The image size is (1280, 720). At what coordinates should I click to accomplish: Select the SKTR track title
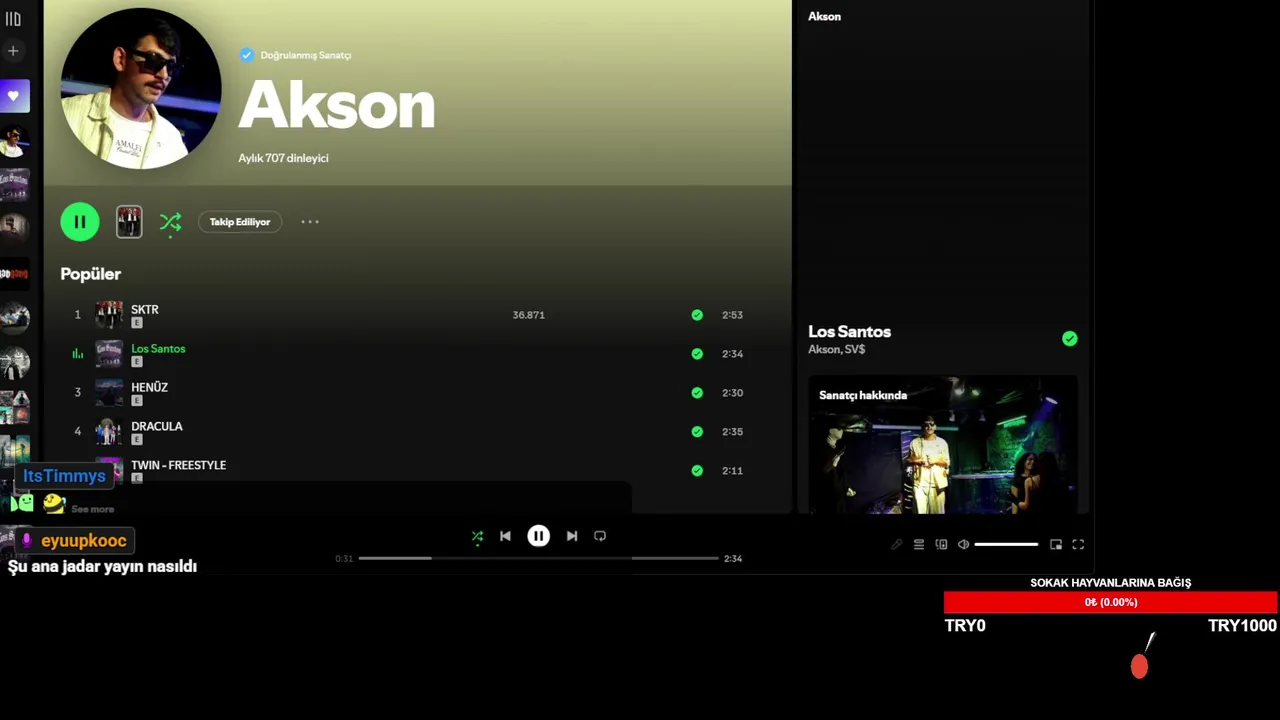tap(145, 310)
